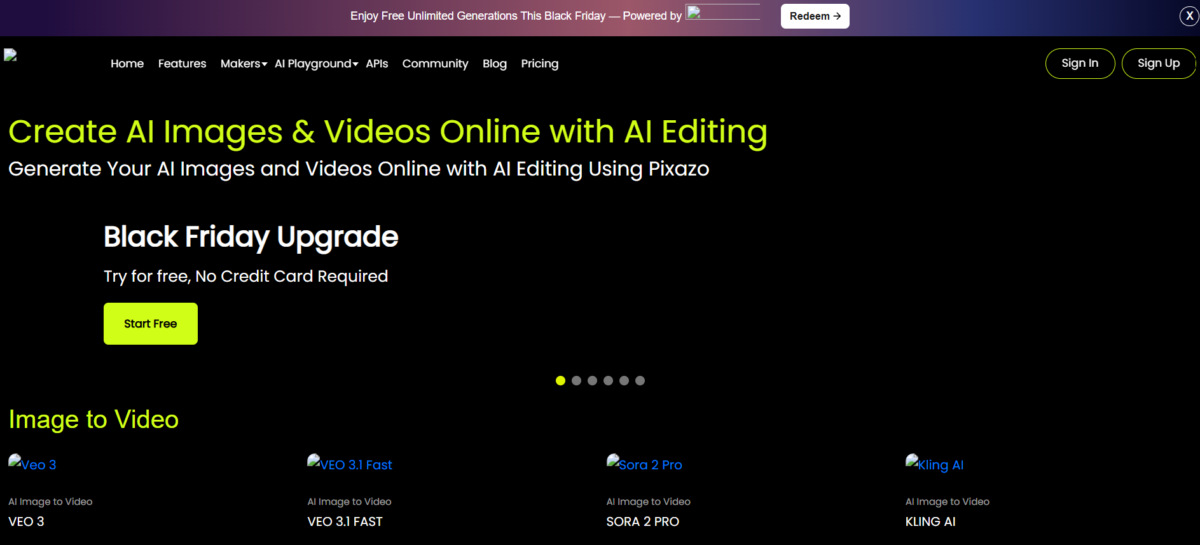
Task: Expand the AI Playground dropdown menu
Action: pyautogui.click(x=316, y=63)
